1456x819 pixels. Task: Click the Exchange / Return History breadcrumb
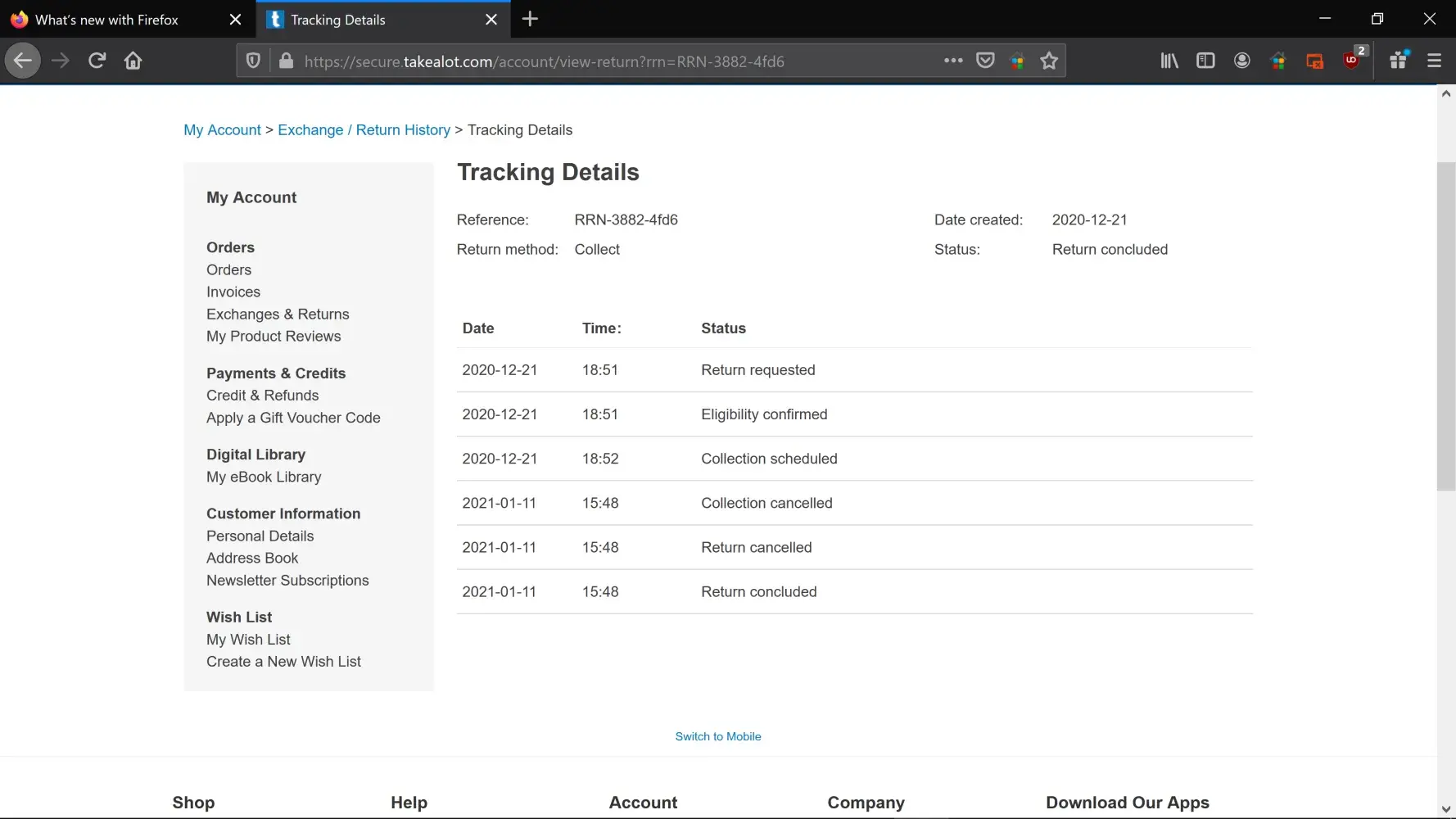364,130
